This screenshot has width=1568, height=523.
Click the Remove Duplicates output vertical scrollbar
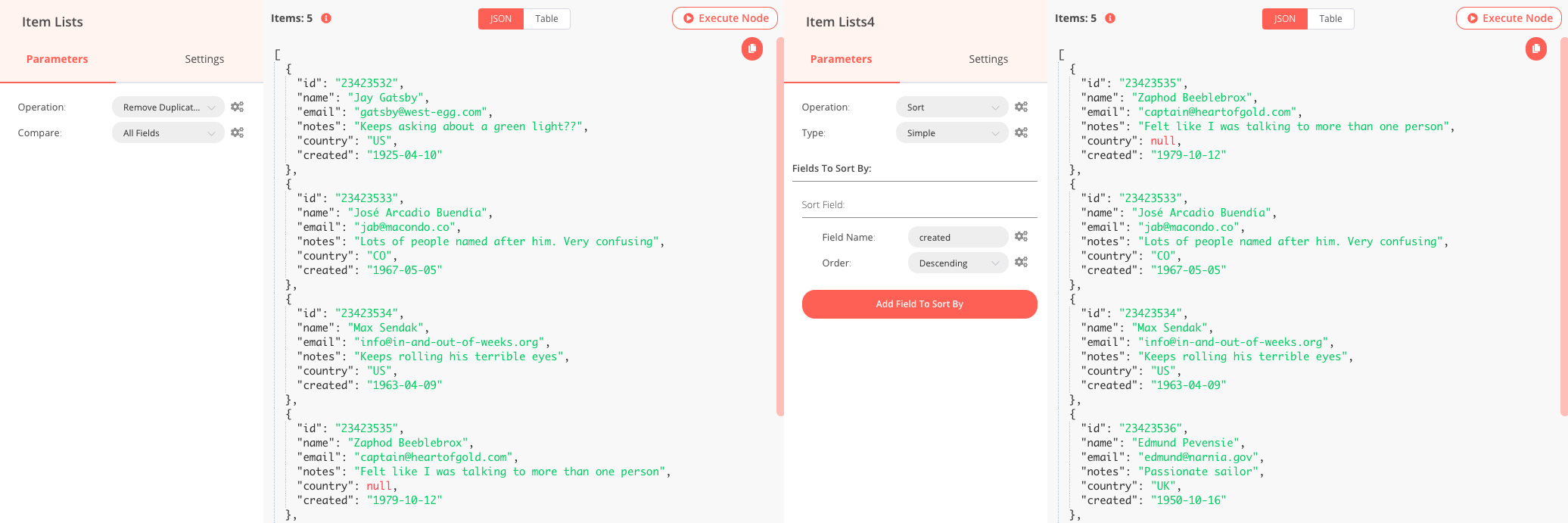[779, 227]
